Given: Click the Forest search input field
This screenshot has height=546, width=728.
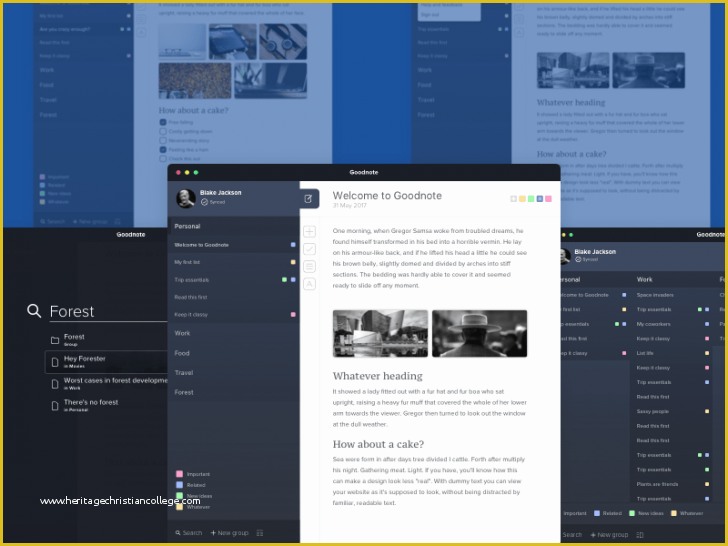Looking at the screenshot, I should [108, 311].
